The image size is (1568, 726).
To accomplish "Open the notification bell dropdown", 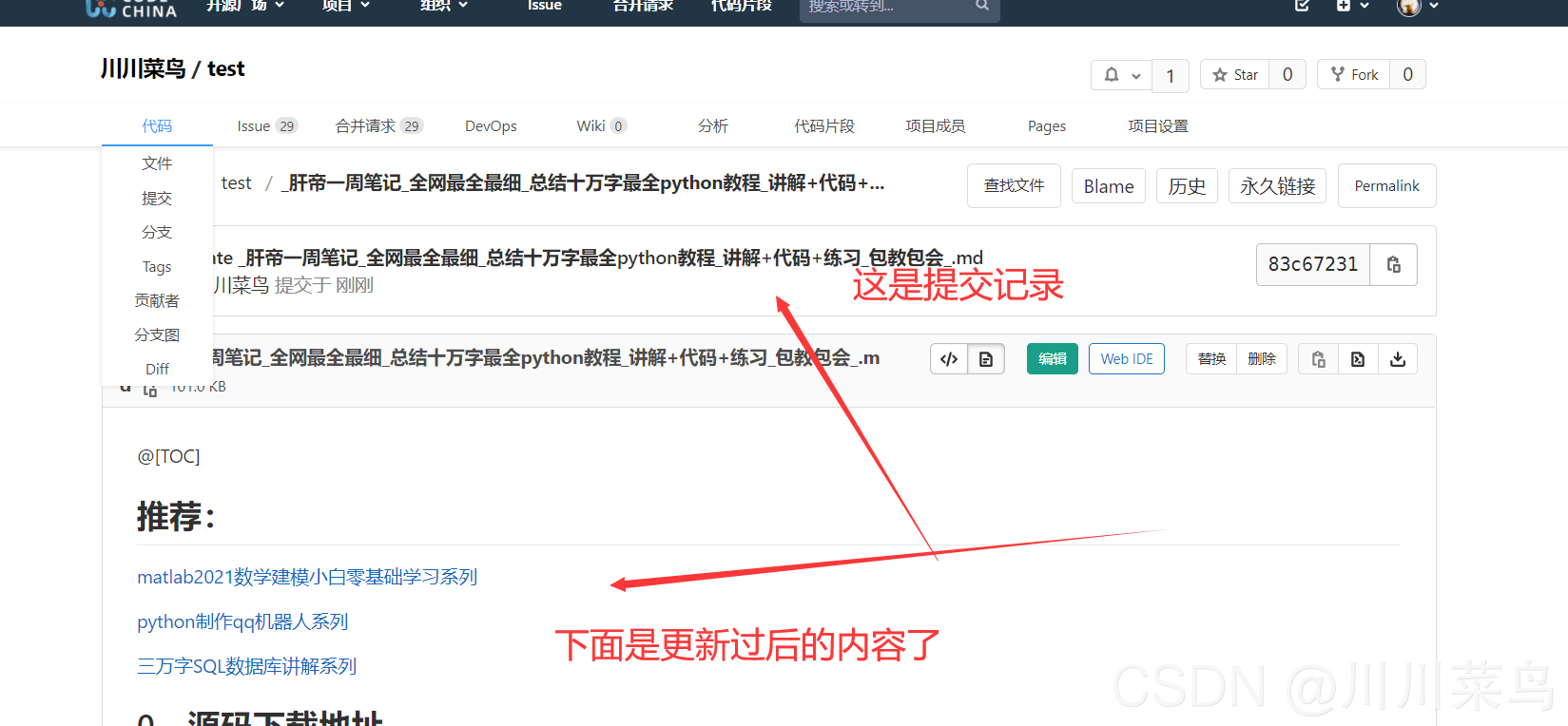I will coord(1121,75).
